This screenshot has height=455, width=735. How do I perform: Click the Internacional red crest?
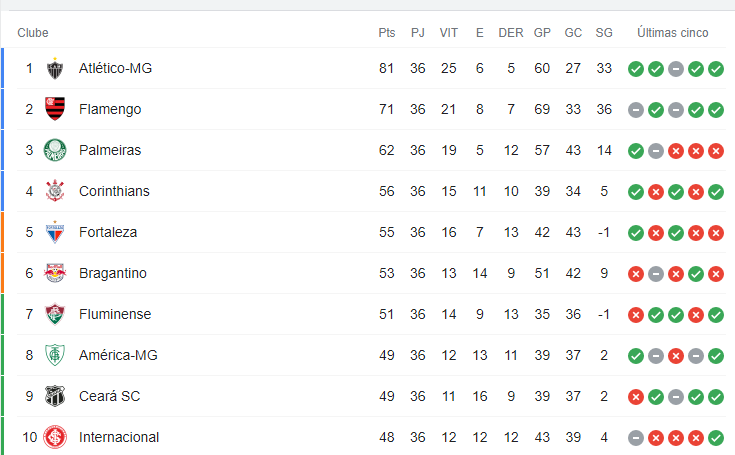[x=55, y=437]
